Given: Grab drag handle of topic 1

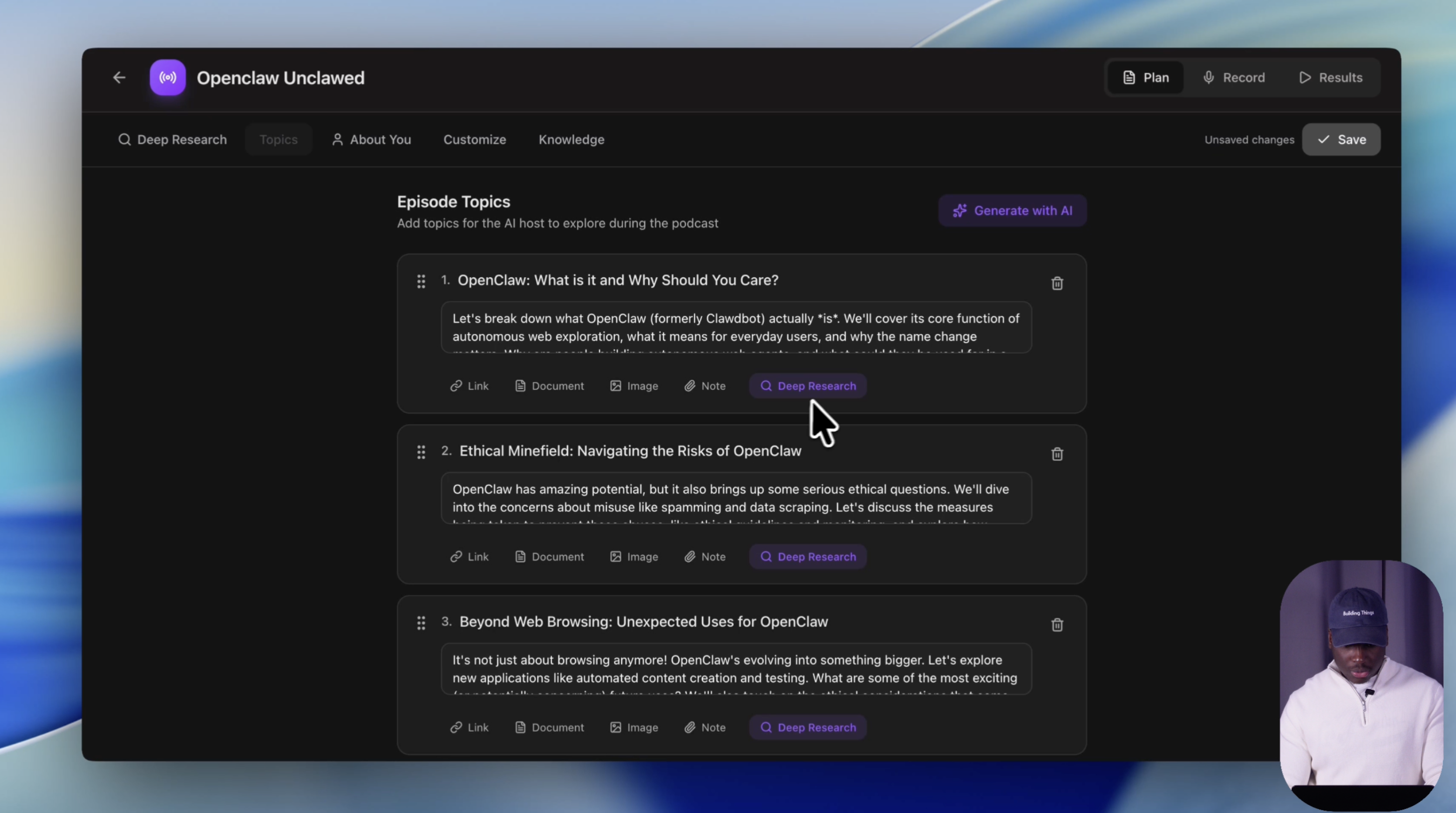Looking at the screenshot, I should (421, 281).
